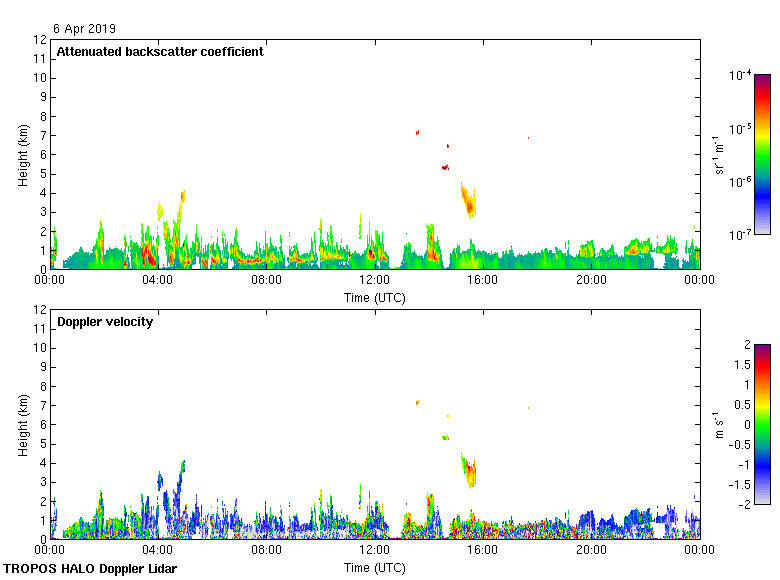Select the "Attenuated backscatter coefficient" panel title

(160, 52)
